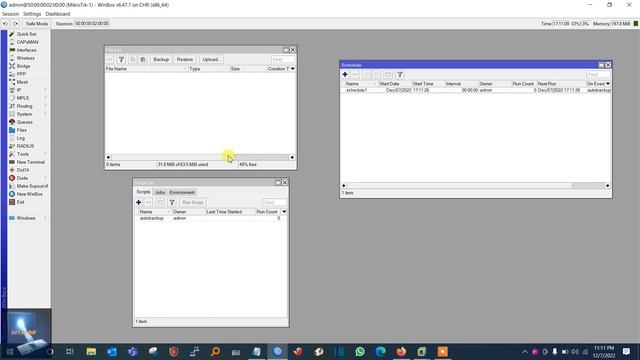Open Dot1X in the sidebar
Screen dimensions: 640x360
coord(22,170)
